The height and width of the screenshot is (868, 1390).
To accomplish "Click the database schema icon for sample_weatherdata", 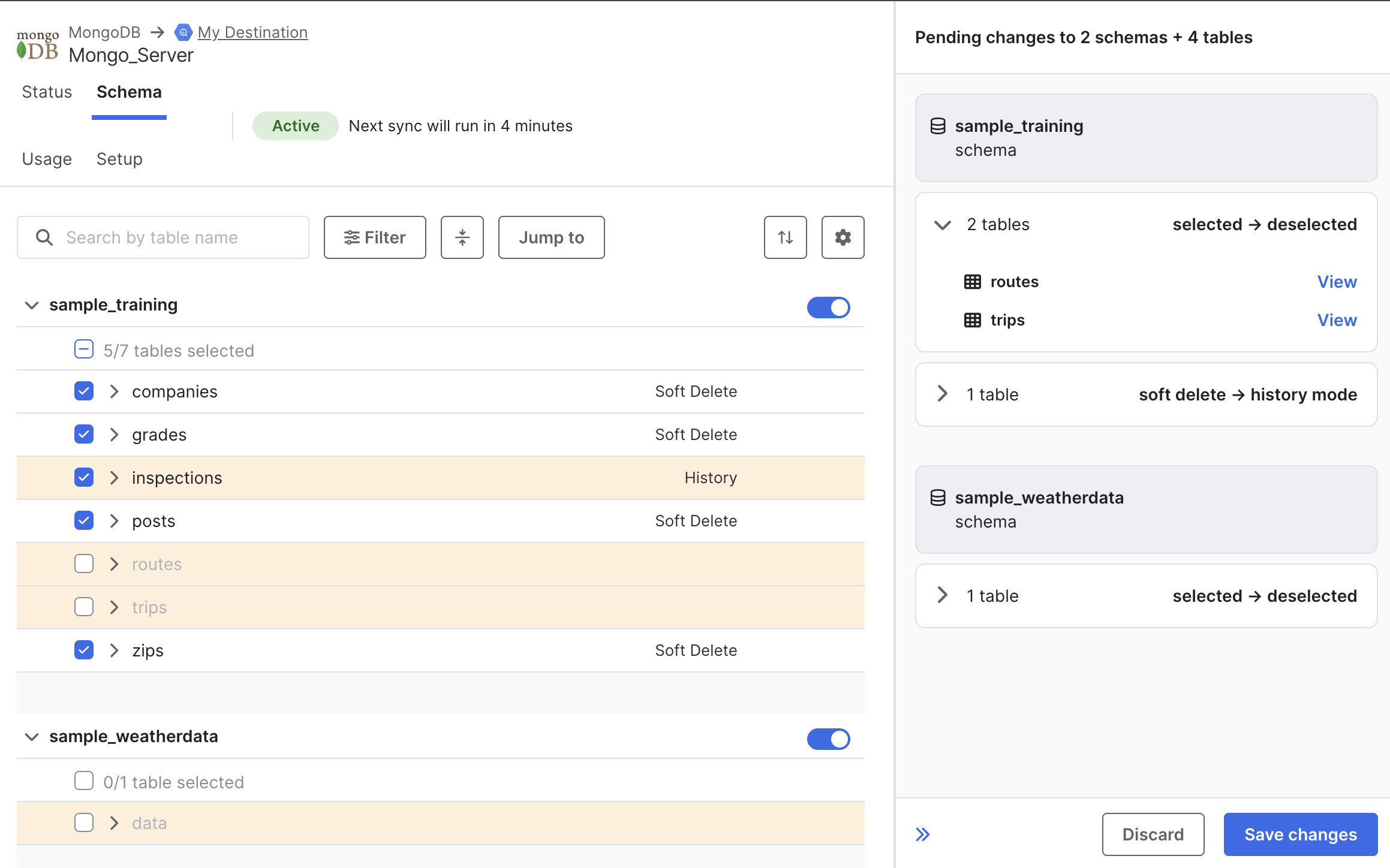I will point(938,498).
